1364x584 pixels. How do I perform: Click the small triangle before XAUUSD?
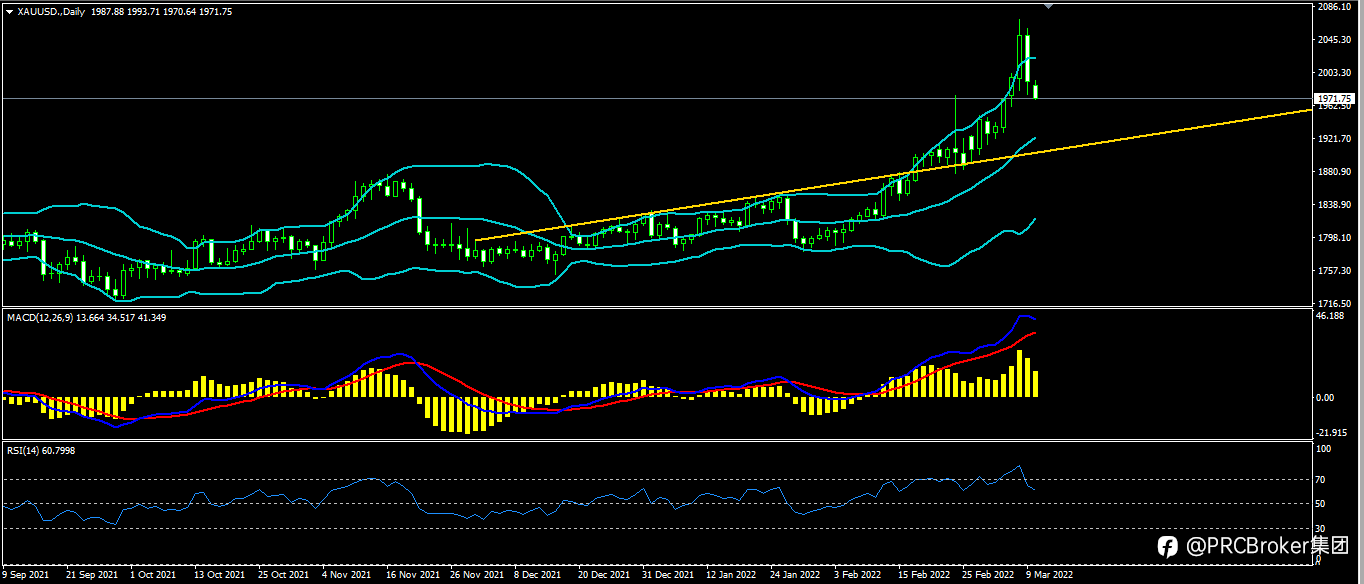click(9, 12)
